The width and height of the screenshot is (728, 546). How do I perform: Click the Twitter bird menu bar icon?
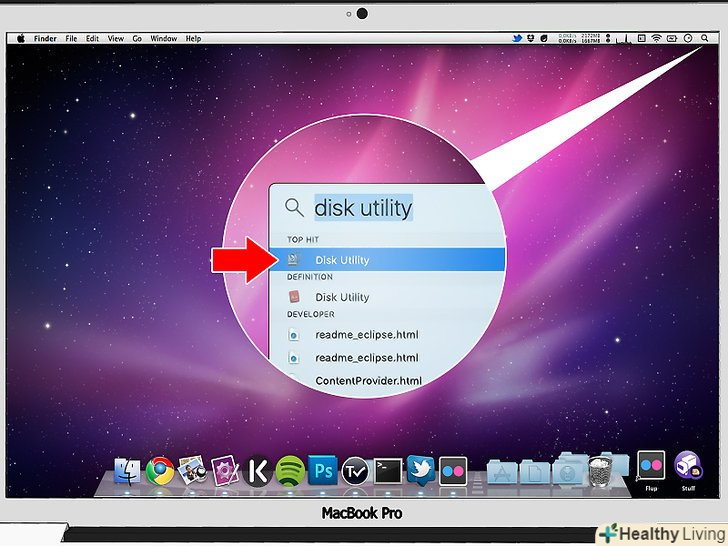pos(517,39)
